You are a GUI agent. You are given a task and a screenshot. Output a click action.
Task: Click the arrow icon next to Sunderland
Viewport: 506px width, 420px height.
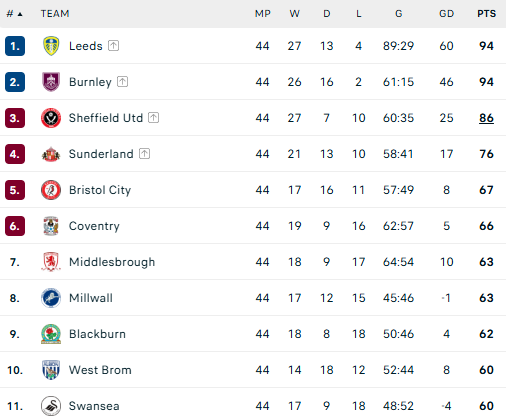pos(144,154)
